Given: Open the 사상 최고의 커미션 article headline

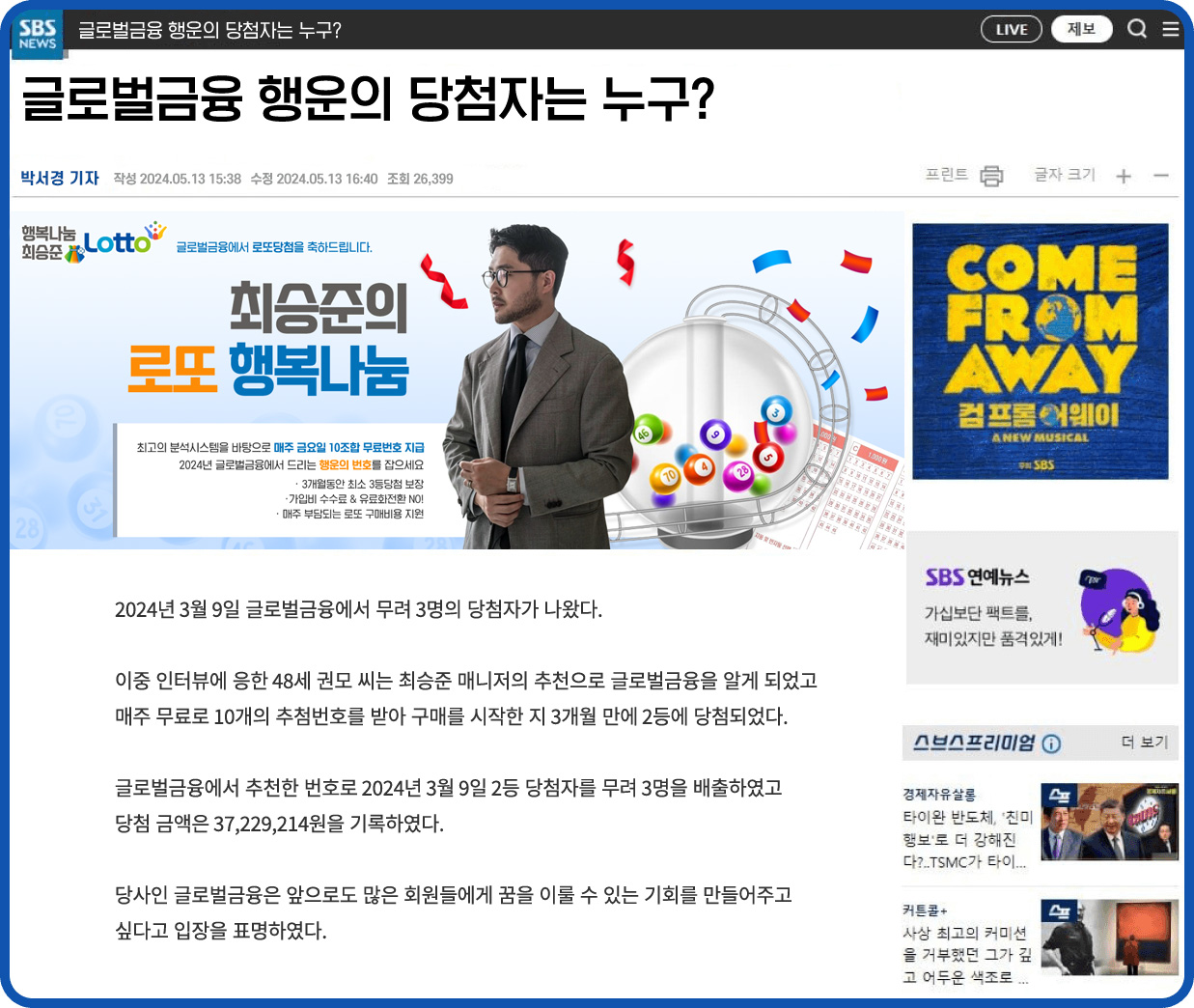Looking at the screenshot, I should coord(967,955).
